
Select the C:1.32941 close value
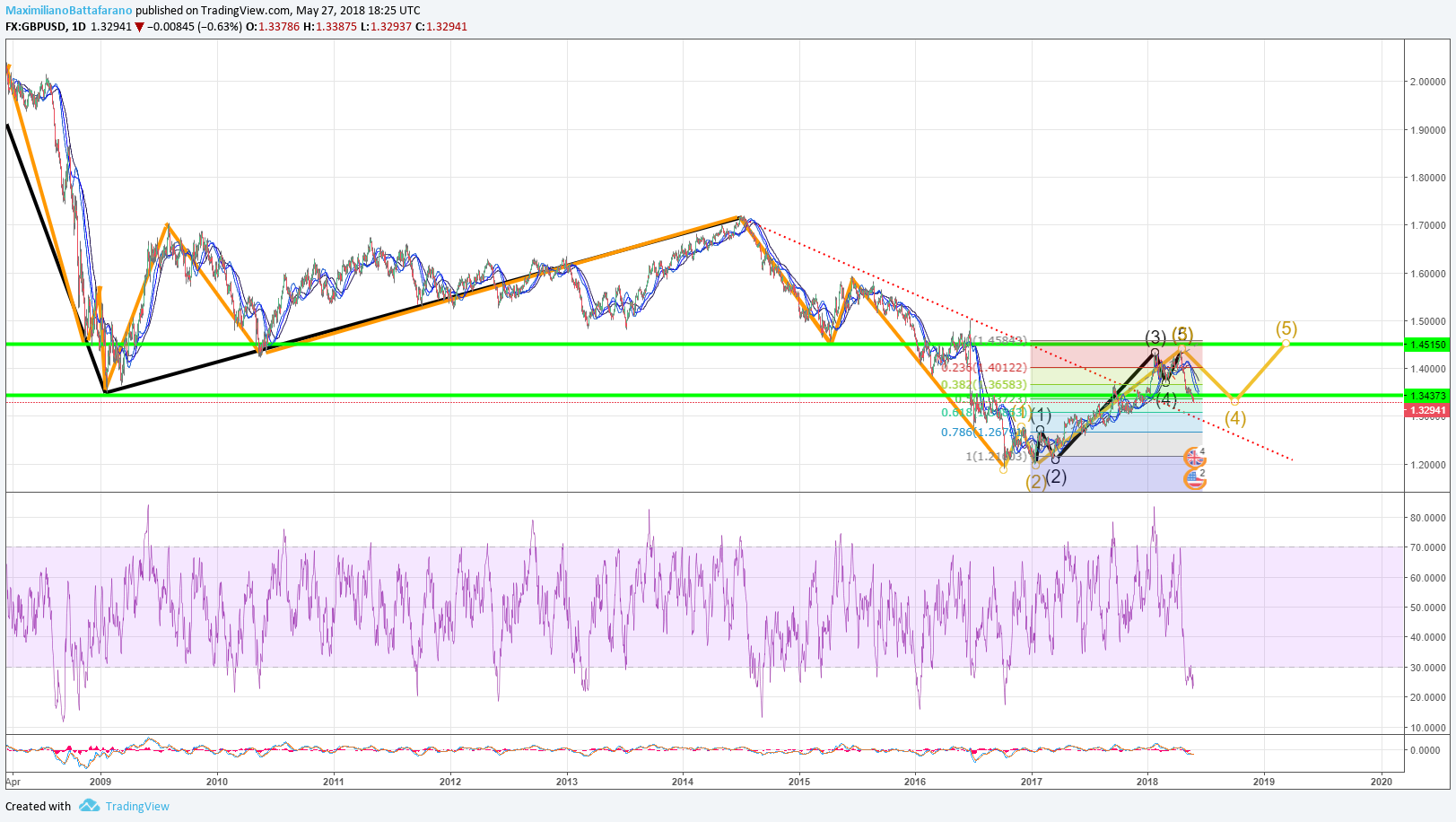(x=441, y=26)
